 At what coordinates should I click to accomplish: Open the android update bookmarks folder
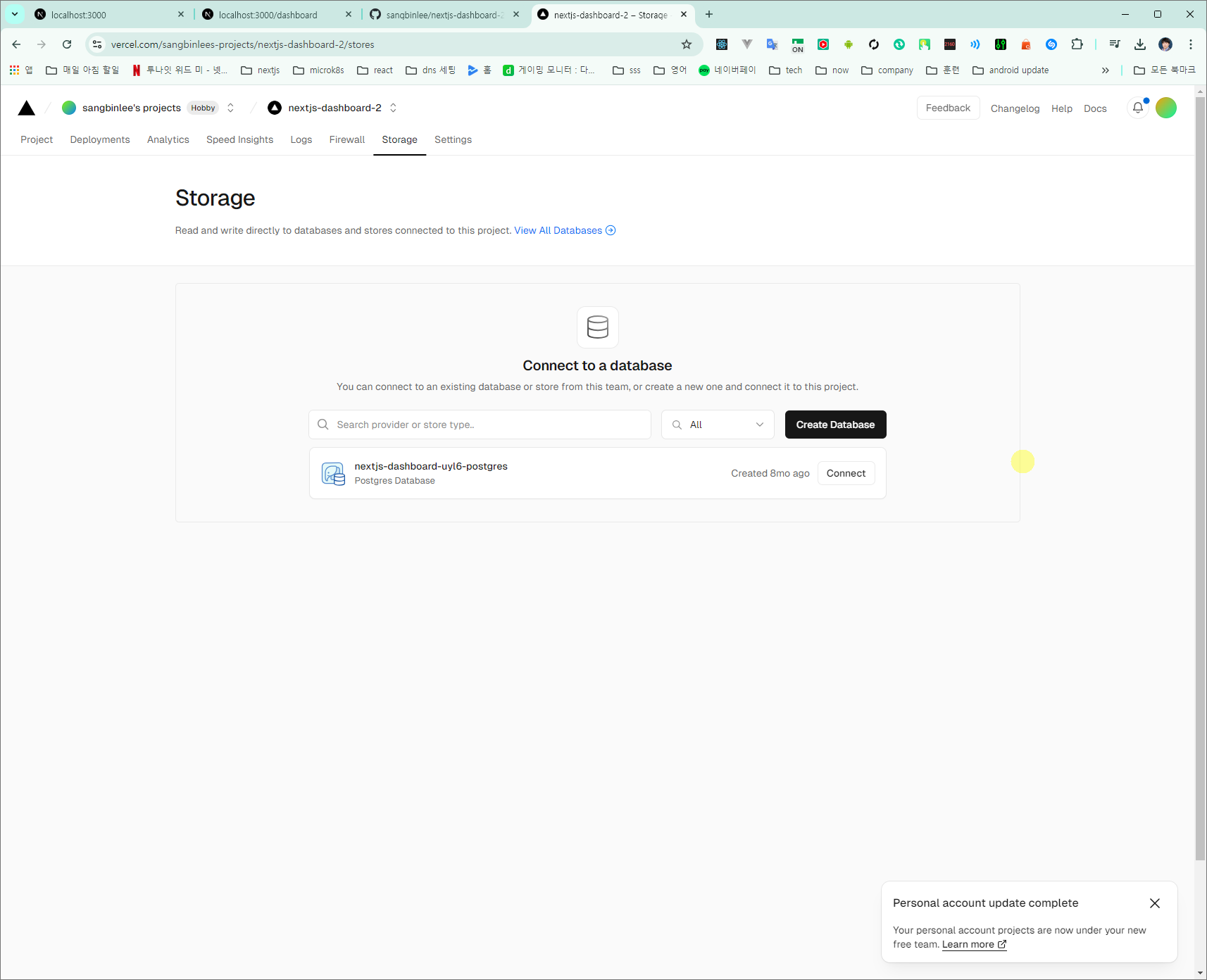click(x=1011, y=70)
